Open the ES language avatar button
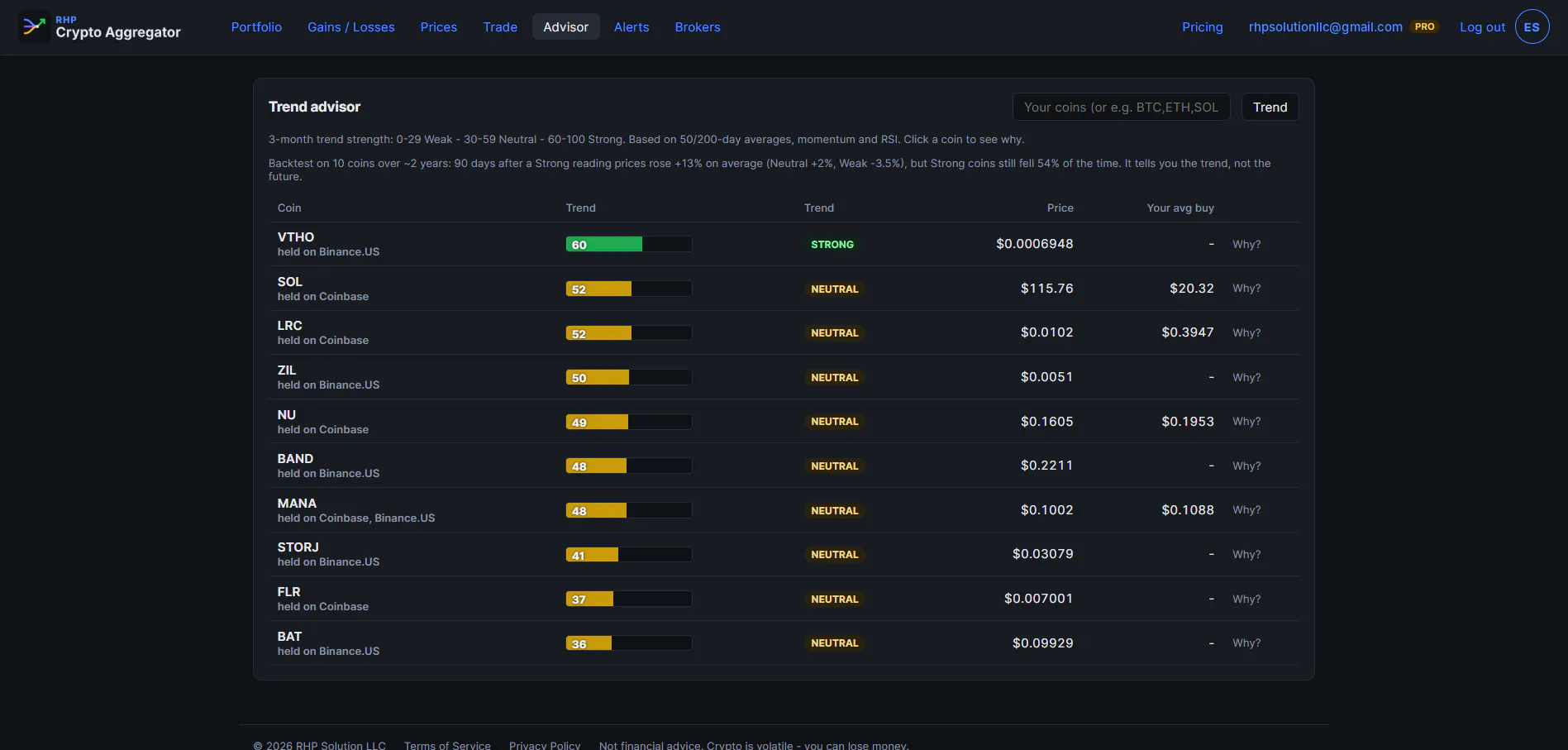This screenshot has height=750, width=1568. pyautogui.click(x=1532, y=27)
